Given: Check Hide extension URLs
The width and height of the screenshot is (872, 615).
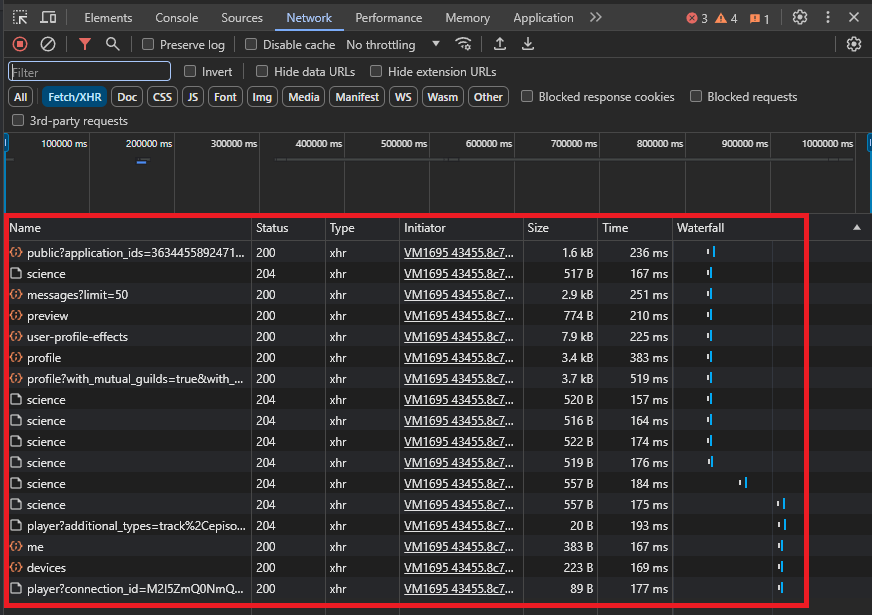Looking at the screenshot, I should [x=376, y=71].
